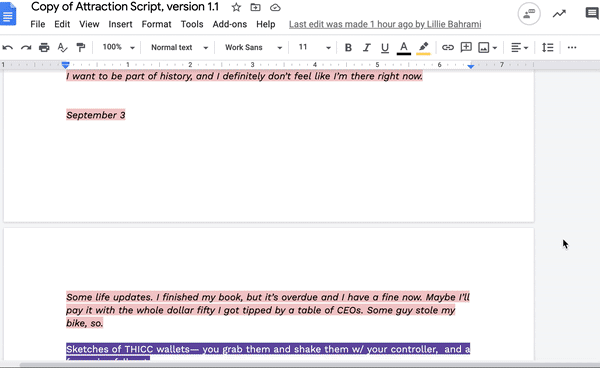Screen dimensions: 600x368
Task: Insert a link with the chain icon
Action: [448, 47]
